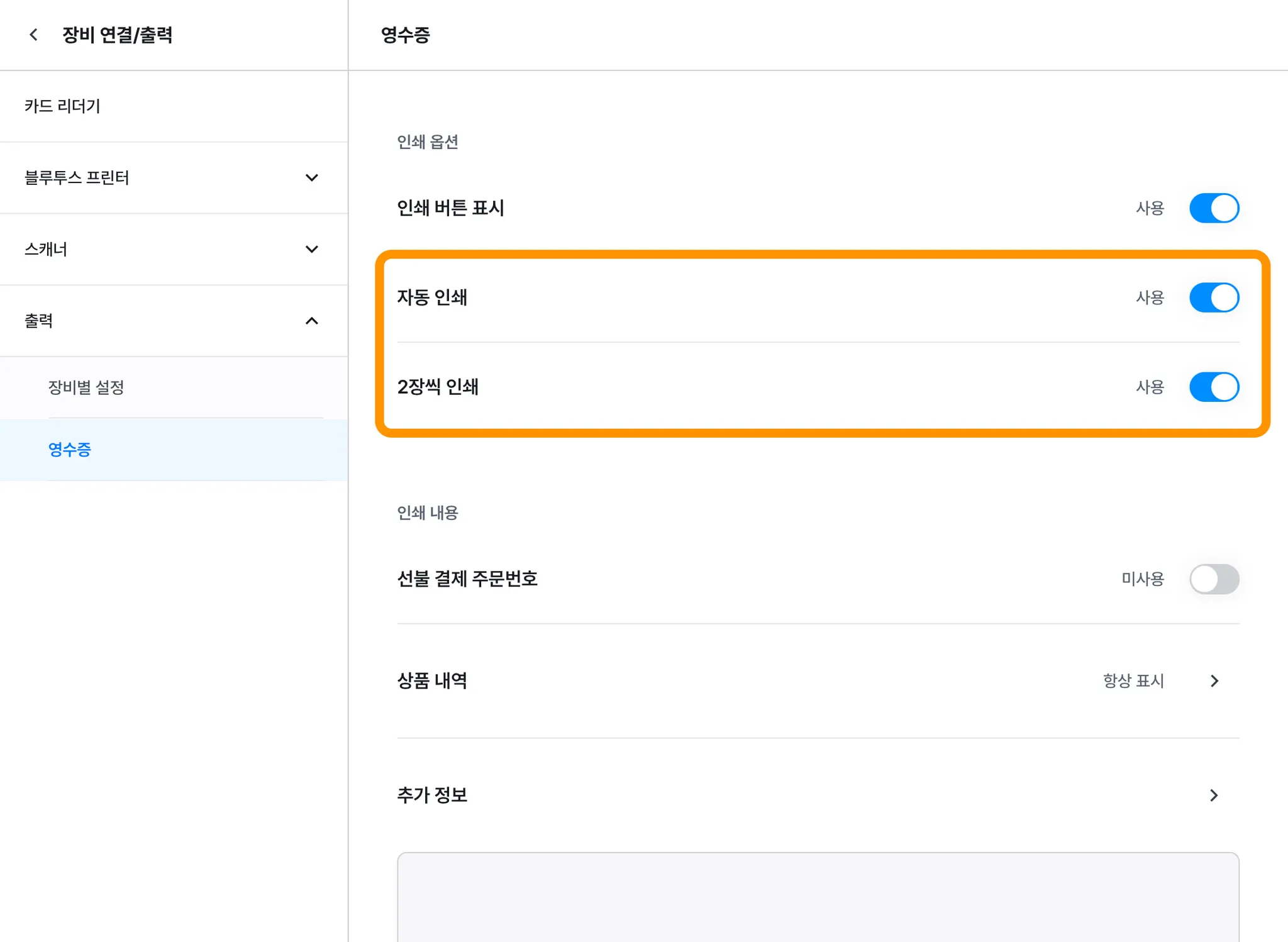1288x942 pixels.
Task: Toggle off 인쇄 버튼 표시 switch
Action: 1214,208
